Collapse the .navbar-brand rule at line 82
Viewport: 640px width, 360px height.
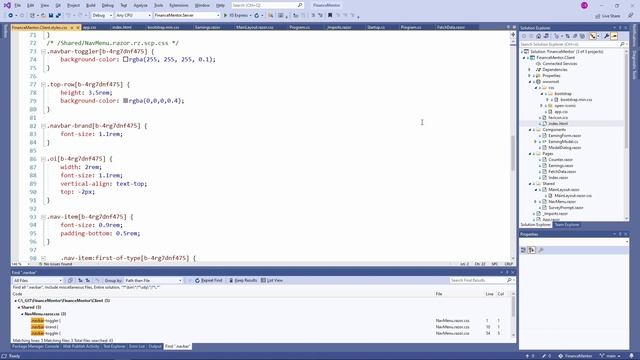point(43,126)
